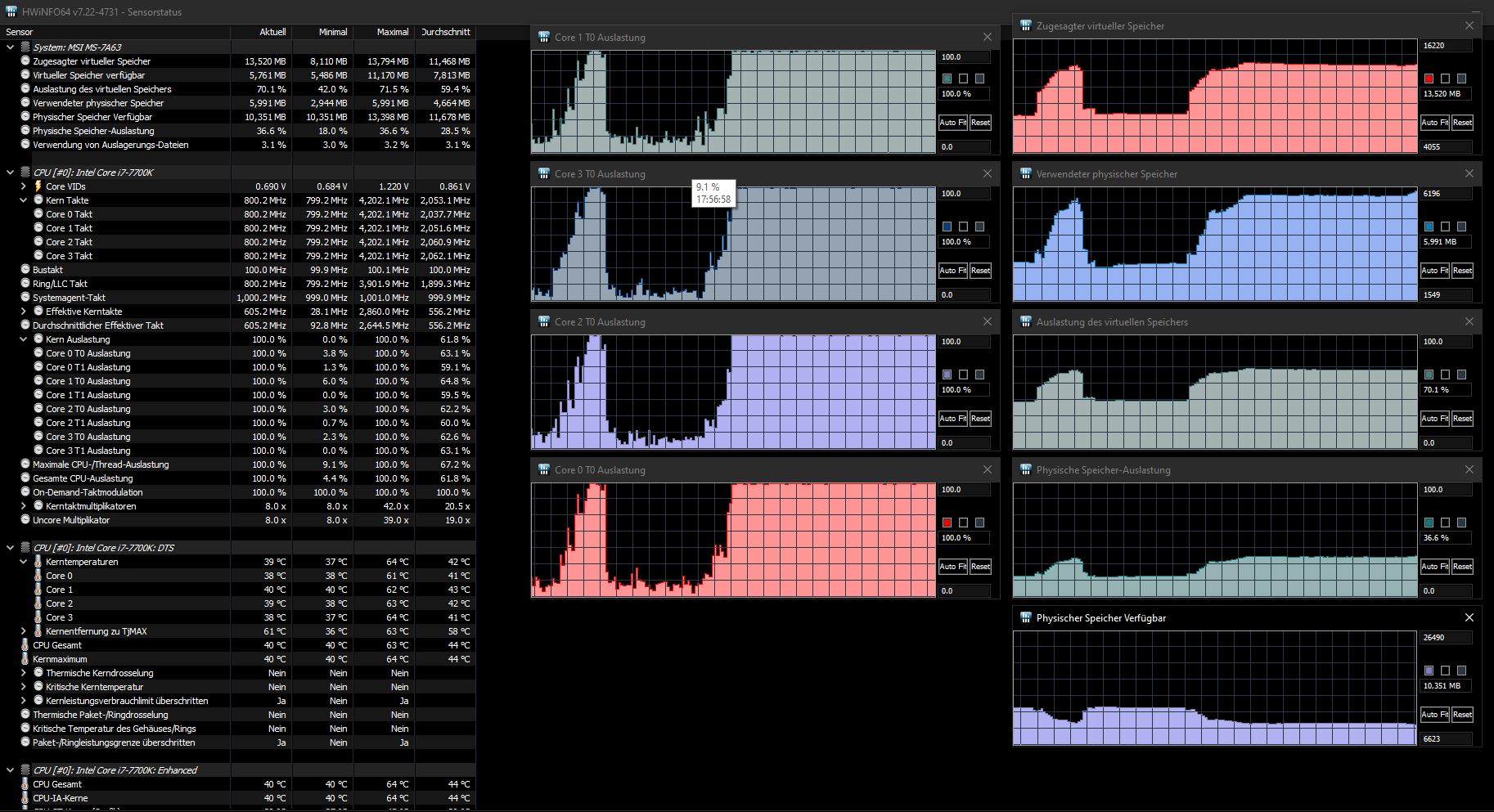Click the title icon of the Verwendeter physischer Speicher graph
The width and height of the screenshot is (1494, 812).
click(x=1025, y=173)
